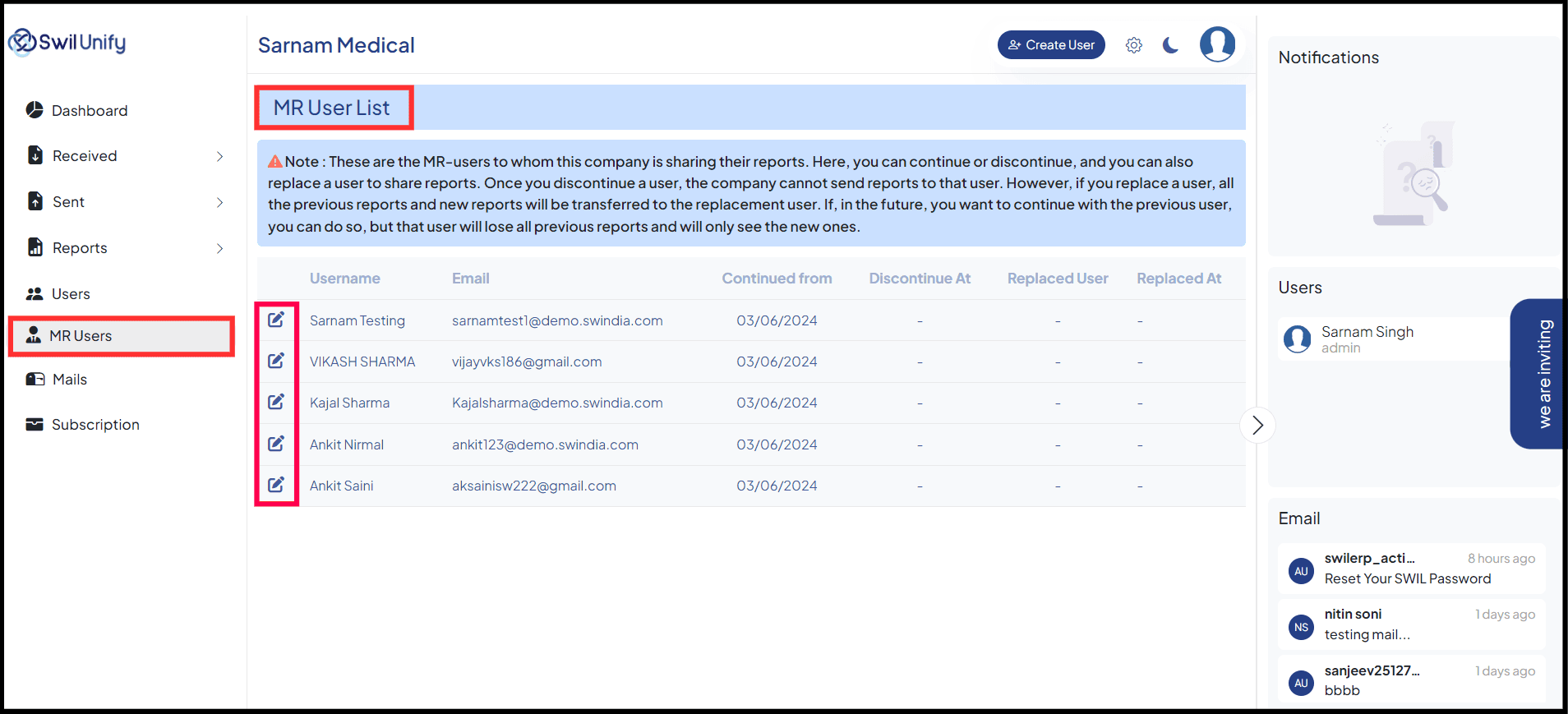
Task: Click the Username column header
Action: [x=345, y=279]
